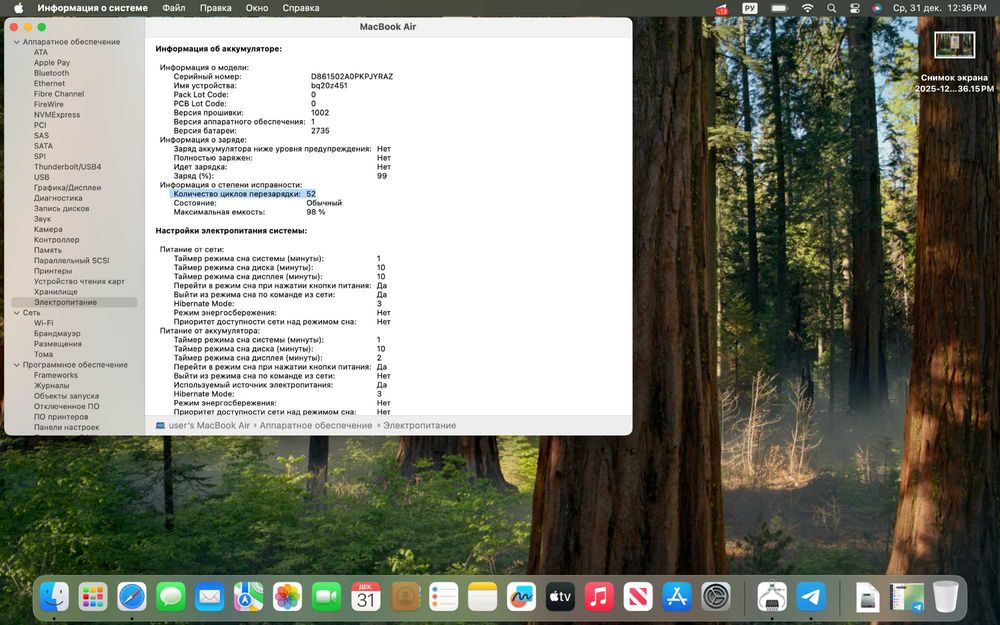
Task: Open Freeform app in the Dock
Action: (x=522, y=597)
